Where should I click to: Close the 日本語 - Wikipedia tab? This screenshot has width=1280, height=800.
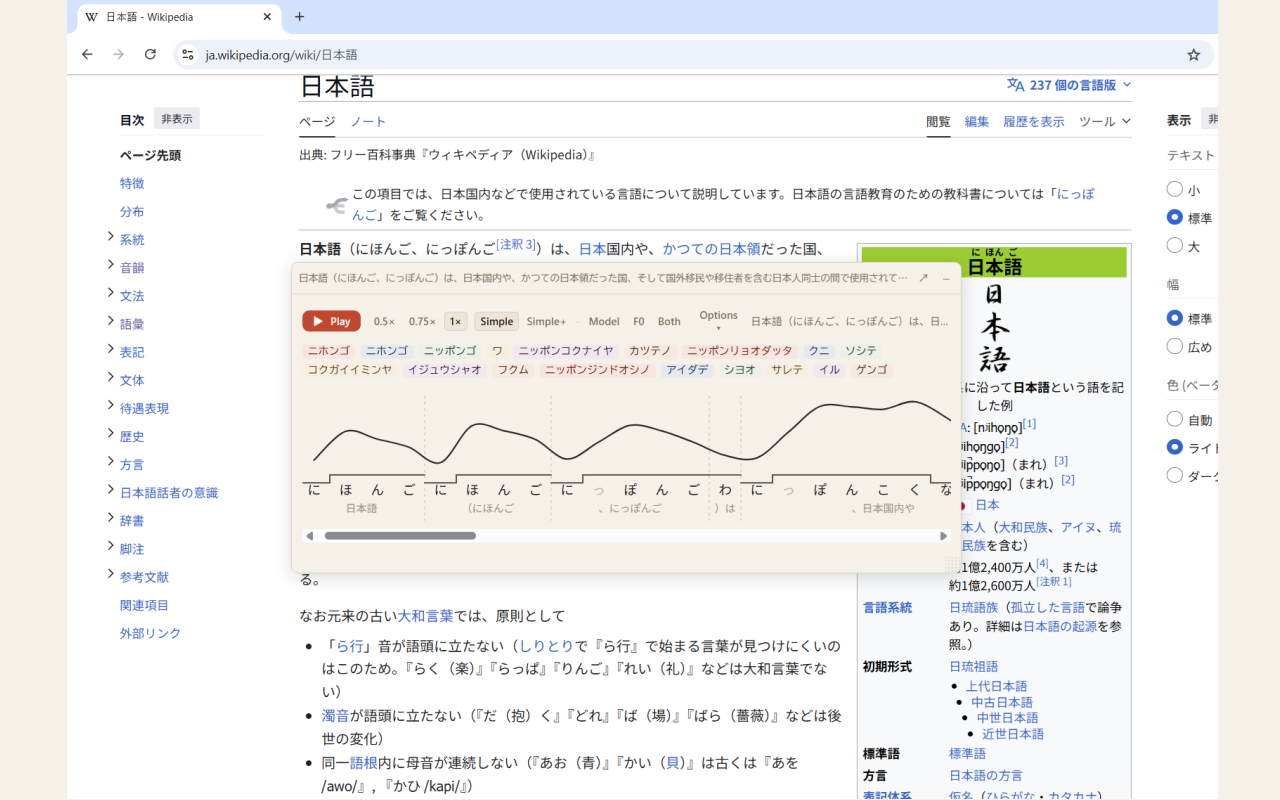click(x=267, y=17)
